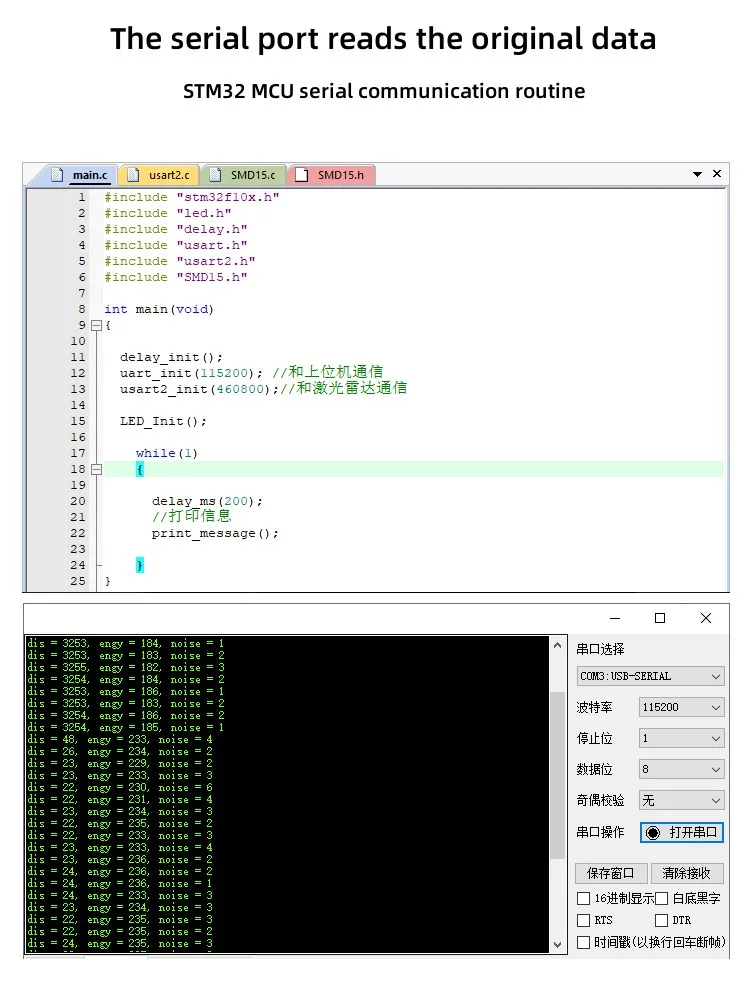Click the LED_Init(); line
This screenshot has height=981, width=750.
click(x=163, y=421)
